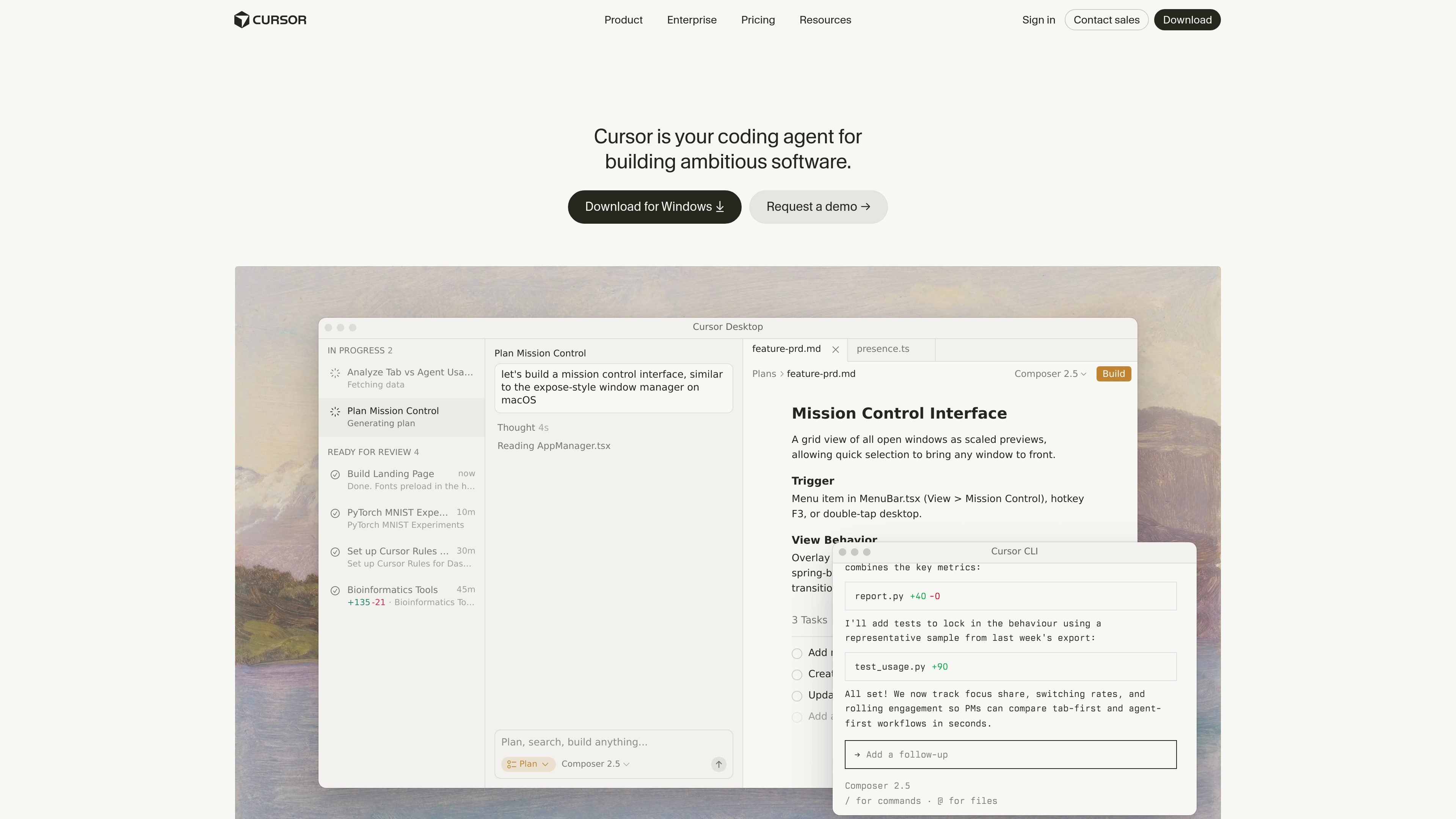1456x819 pixels.
Task: Click the spinner icon beside Plan Mission Control
Action: [x=335, y=411]
